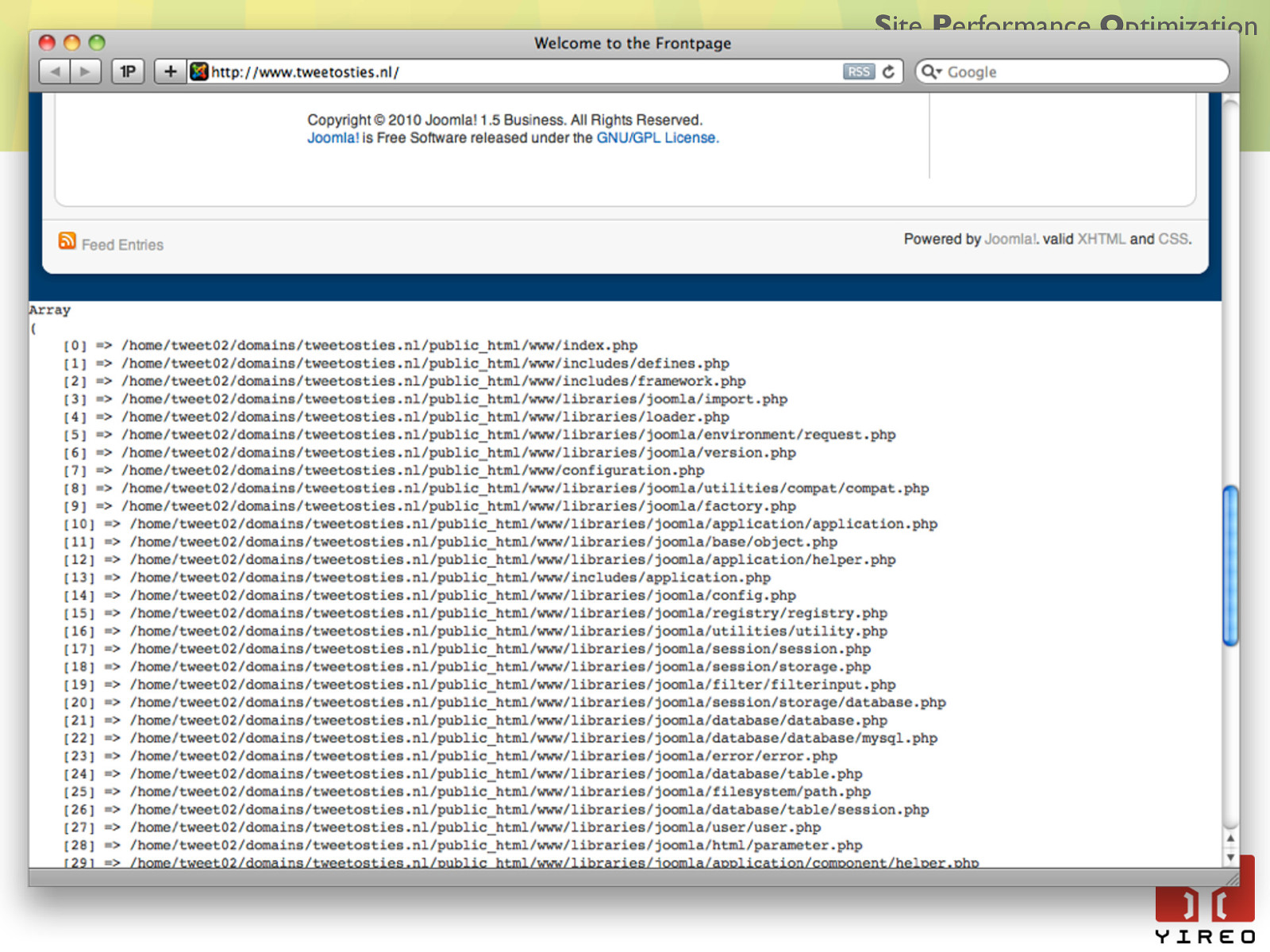Open the CSS validation link
Viewport: 1270px width, 952px height.
tap(1174, 239)
